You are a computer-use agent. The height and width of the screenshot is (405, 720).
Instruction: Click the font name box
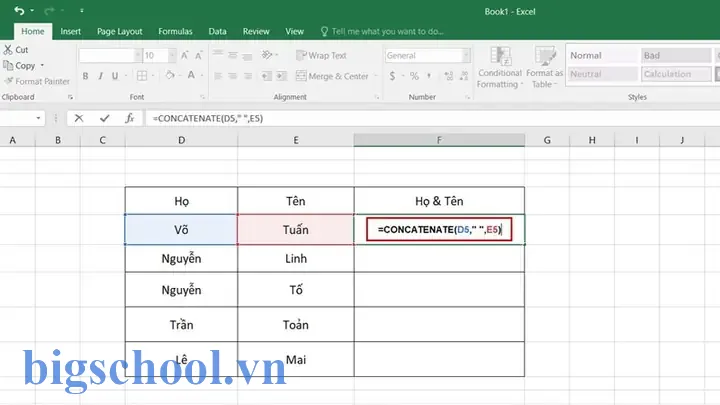(x=107, y=56)
